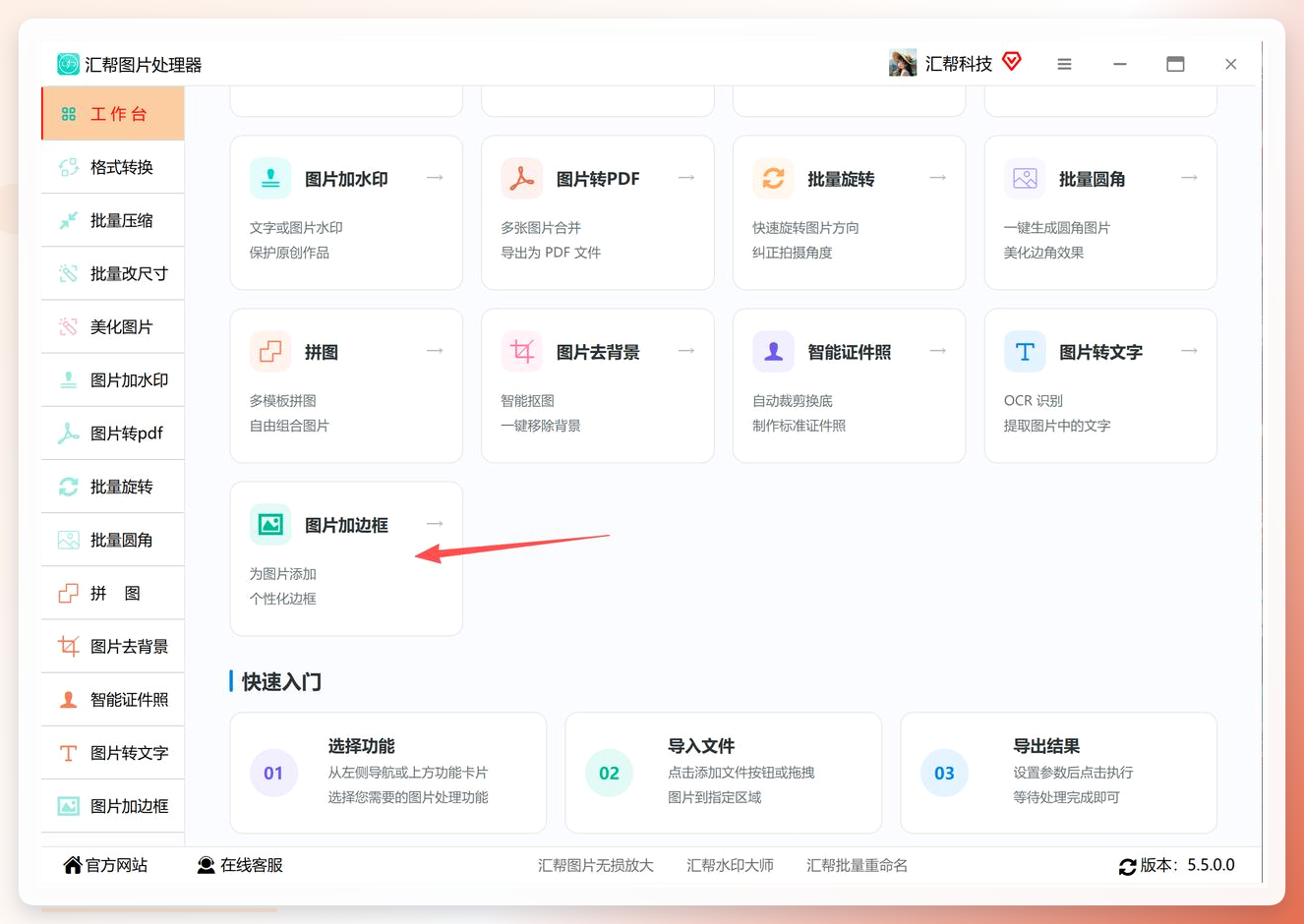Go to 工作台 in the sidebar
Screen dimensions: 1304x924
tap(112, 113)
